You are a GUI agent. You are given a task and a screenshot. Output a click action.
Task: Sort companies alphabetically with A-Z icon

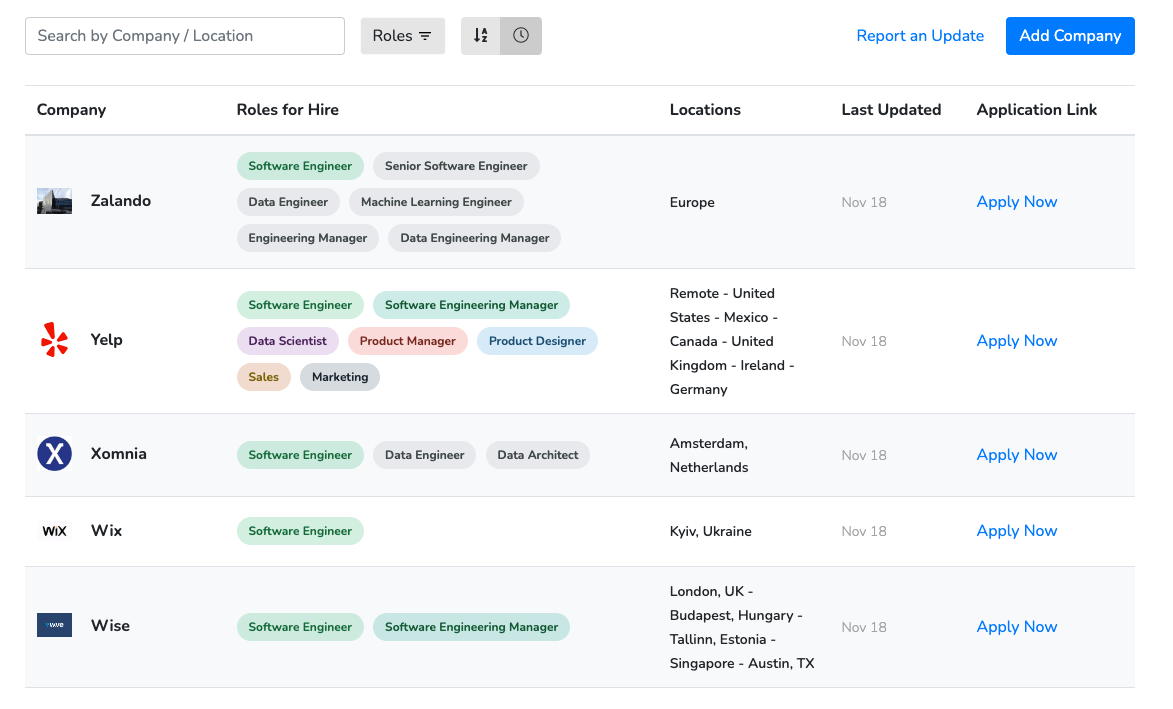point(480,36)
